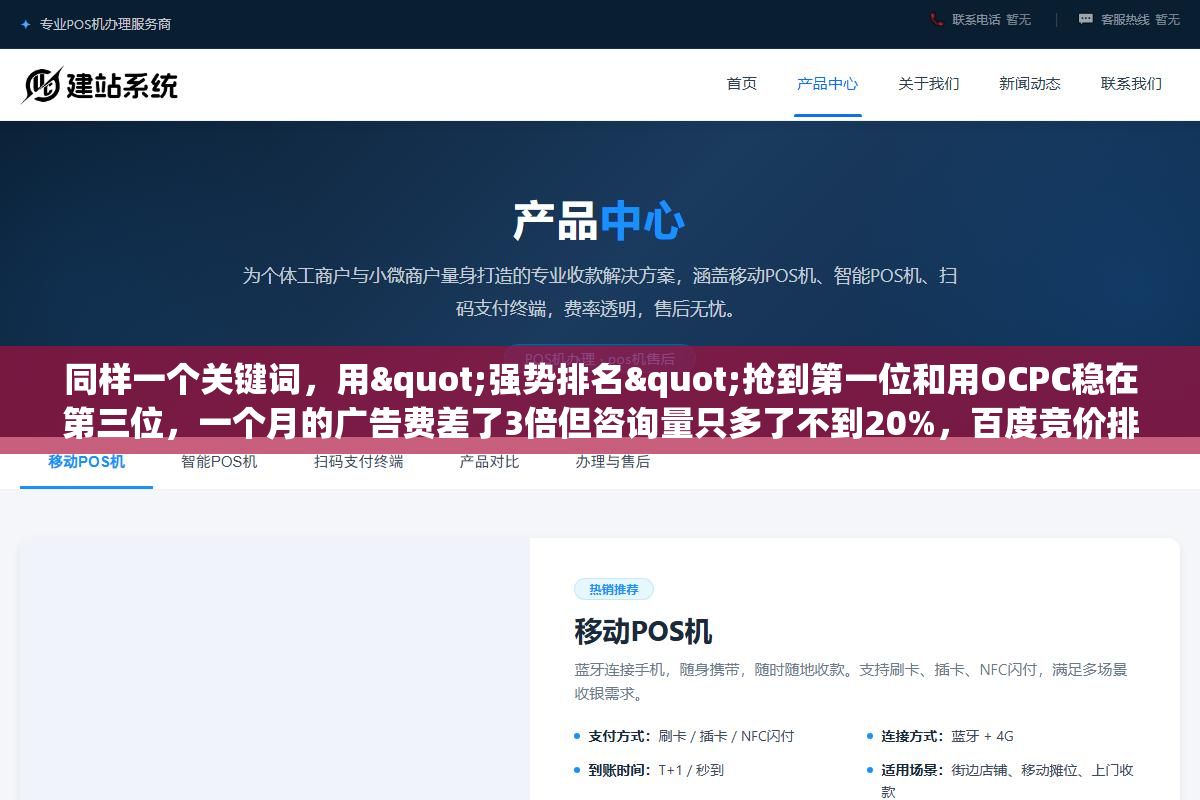This screenshot has width=1200, height=800.
Task: Open the 办理与售后 tab
Action: (613, 462)
